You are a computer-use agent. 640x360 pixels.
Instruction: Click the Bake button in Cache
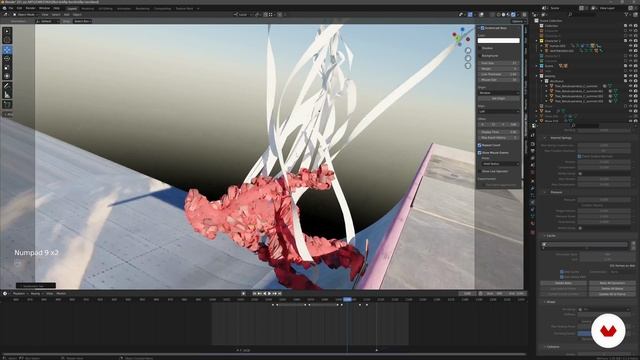coord(563,283)
